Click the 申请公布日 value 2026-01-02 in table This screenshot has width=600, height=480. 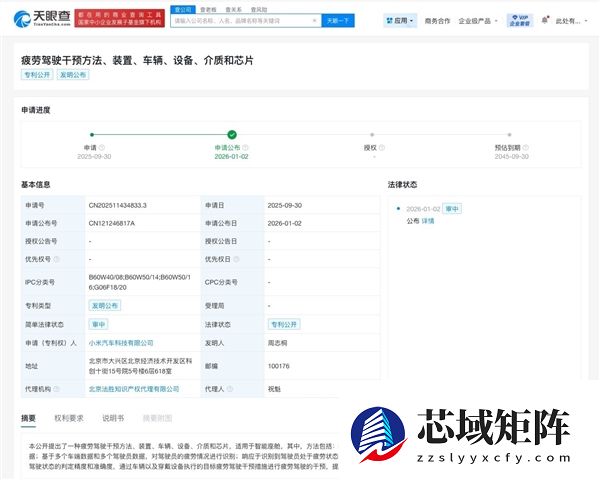[x=285, y=223]
